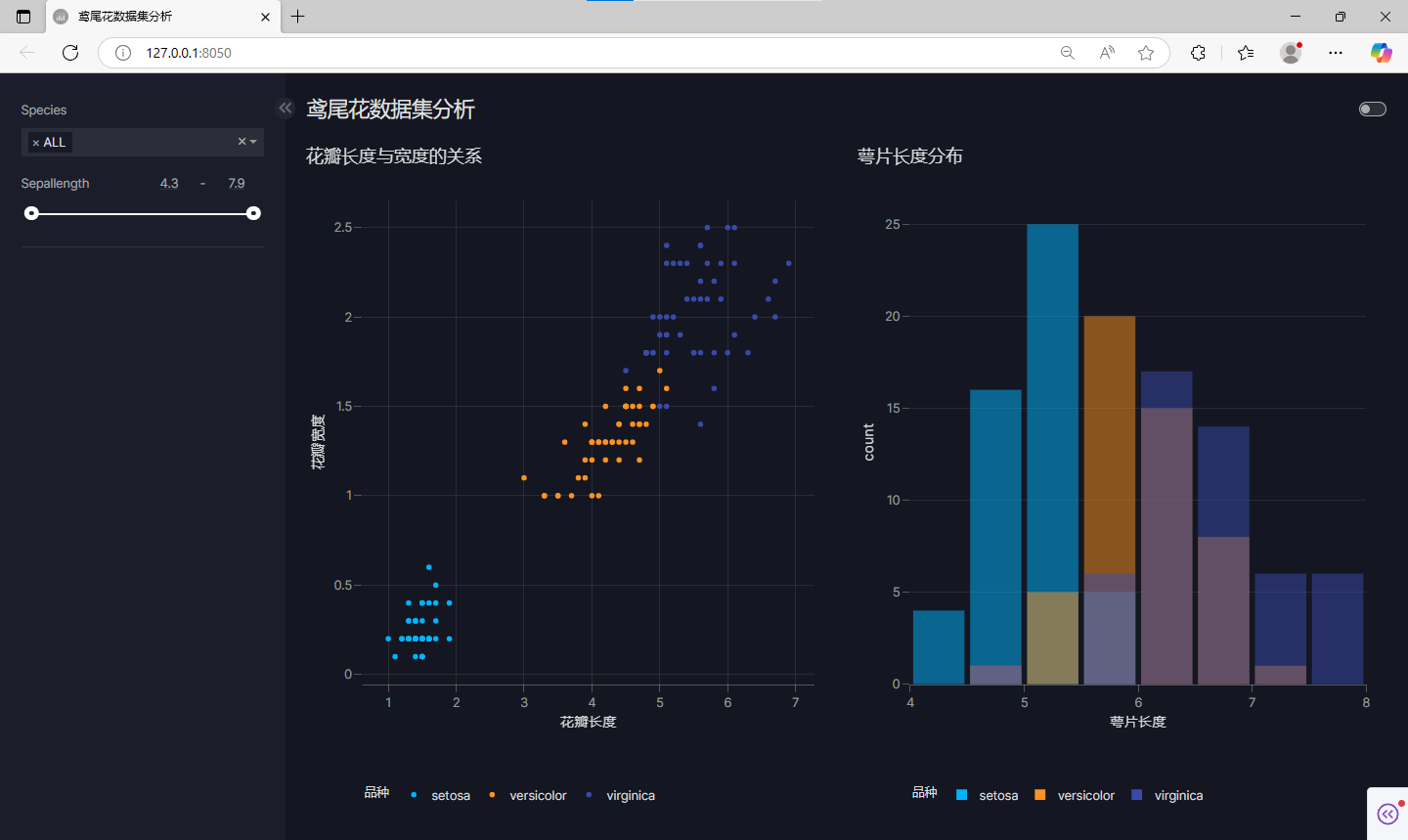The height and width of the screenshot is (840, 1408).
Task: Hide setosa points via scatter legend
Action: click(450, 795)
